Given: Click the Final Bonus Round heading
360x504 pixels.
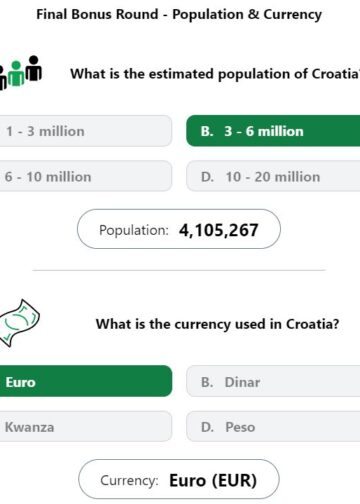Looking at the screenshot, I should coord(179,14).
